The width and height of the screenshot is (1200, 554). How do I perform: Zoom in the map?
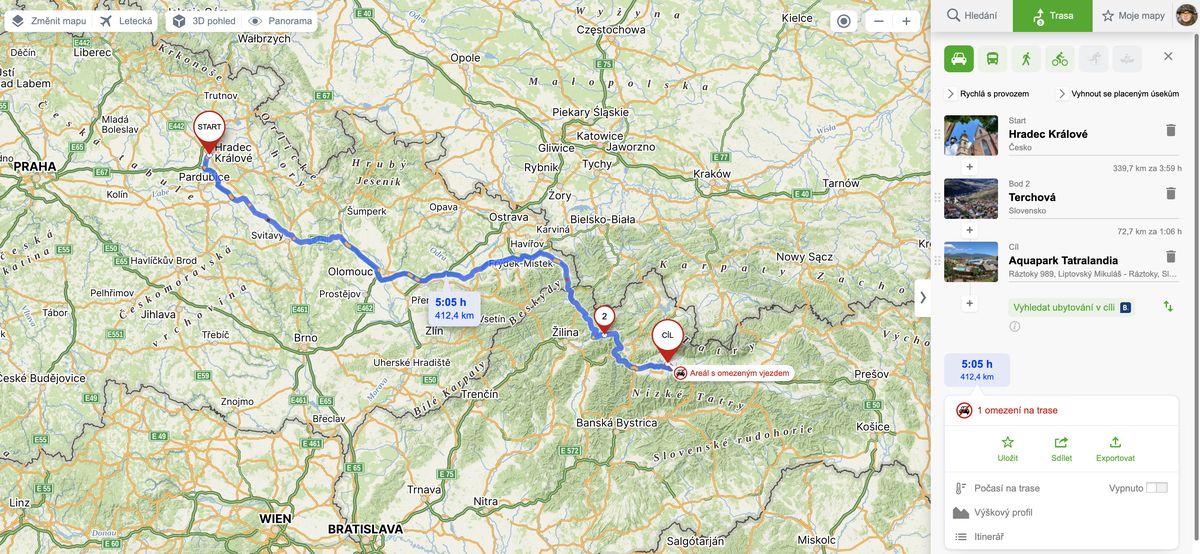coord(906,21)
